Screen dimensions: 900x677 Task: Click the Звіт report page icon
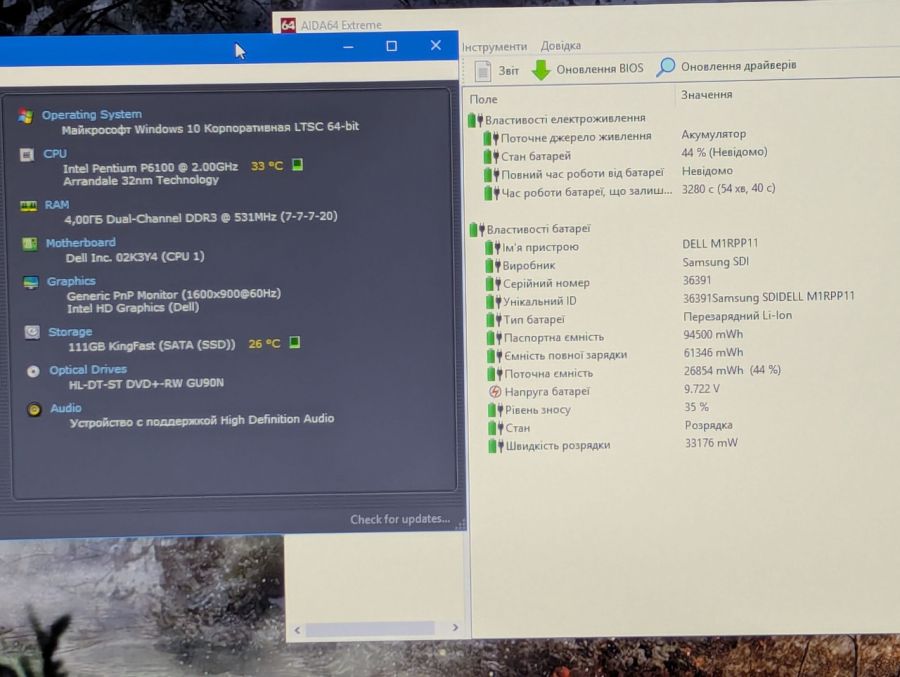(x=482, y=71)
